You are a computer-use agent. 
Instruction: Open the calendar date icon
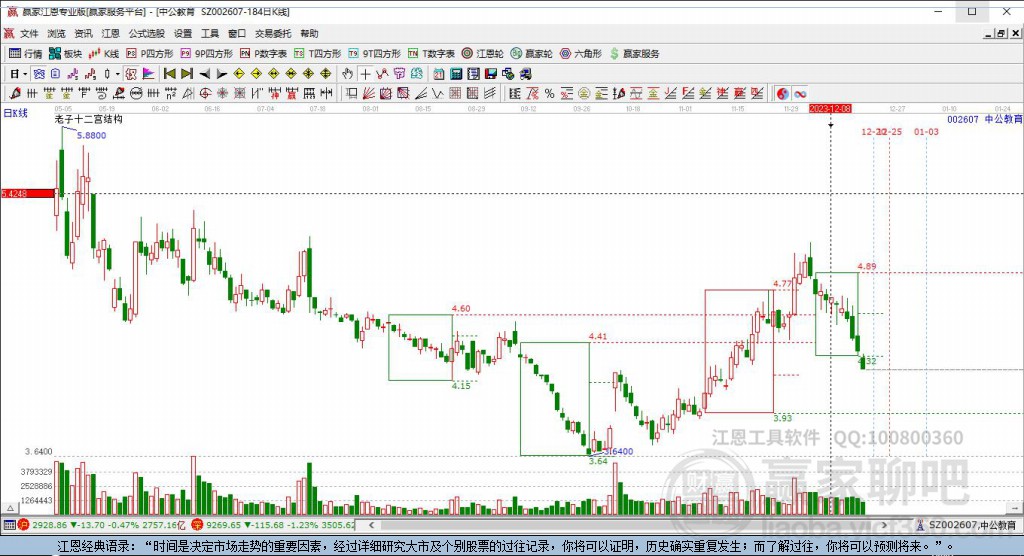point(439,74)
